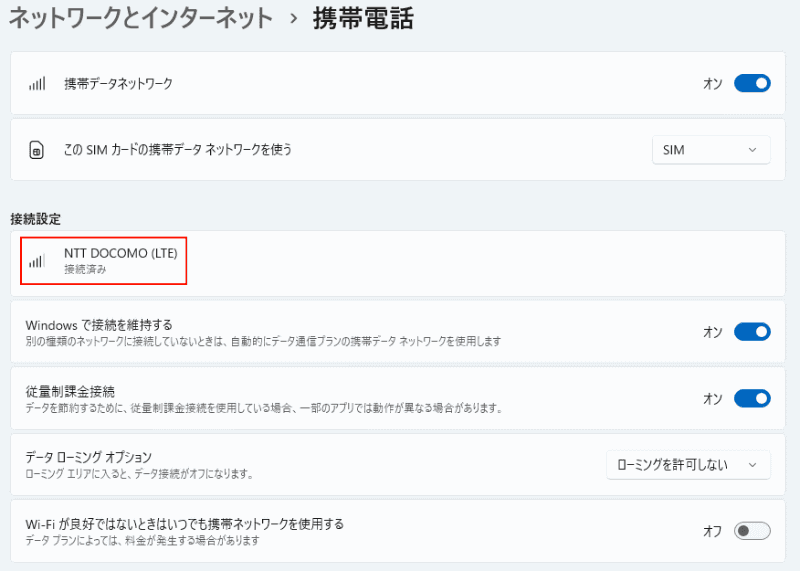The height and width of the screenshot is (571, 800).
Task: Click the データ プランによっては description text
Action: tap(143, 540)
